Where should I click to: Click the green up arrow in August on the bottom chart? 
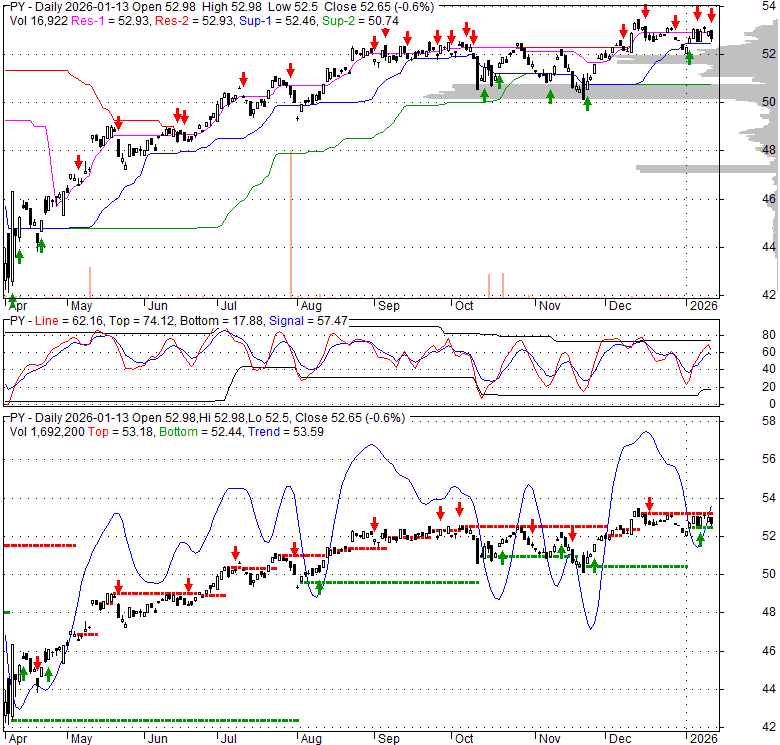coord(319,588)
